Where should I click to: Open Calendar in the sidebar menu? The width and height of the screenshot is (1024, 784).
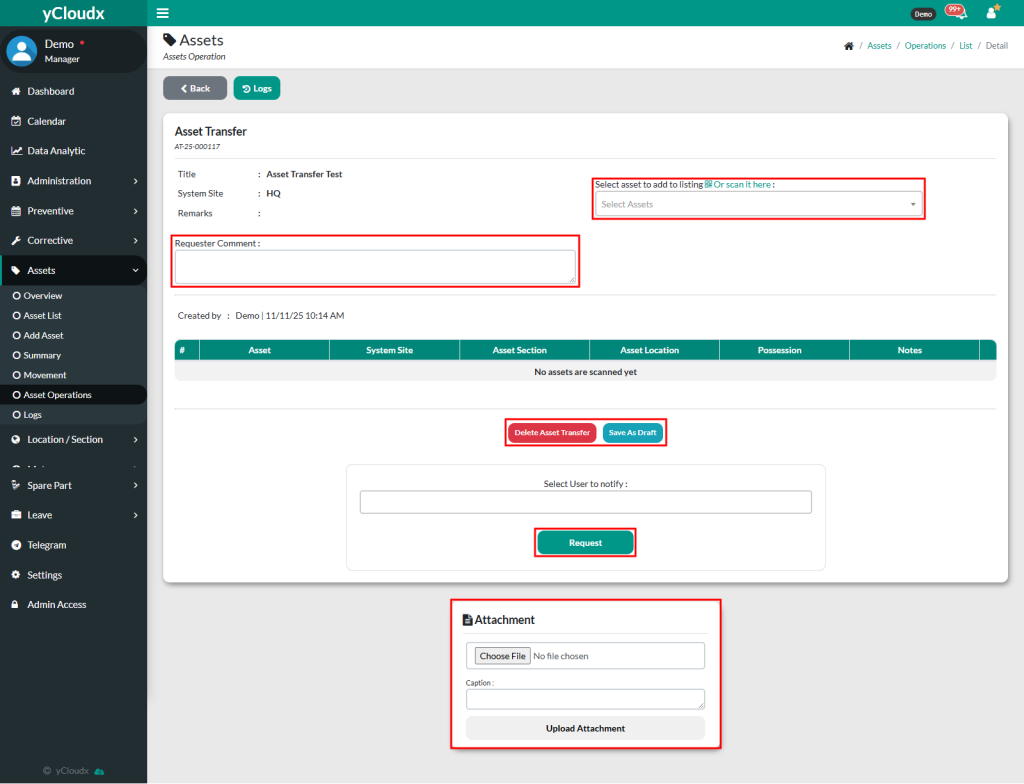pyautogui.click(x=46, y=121)
